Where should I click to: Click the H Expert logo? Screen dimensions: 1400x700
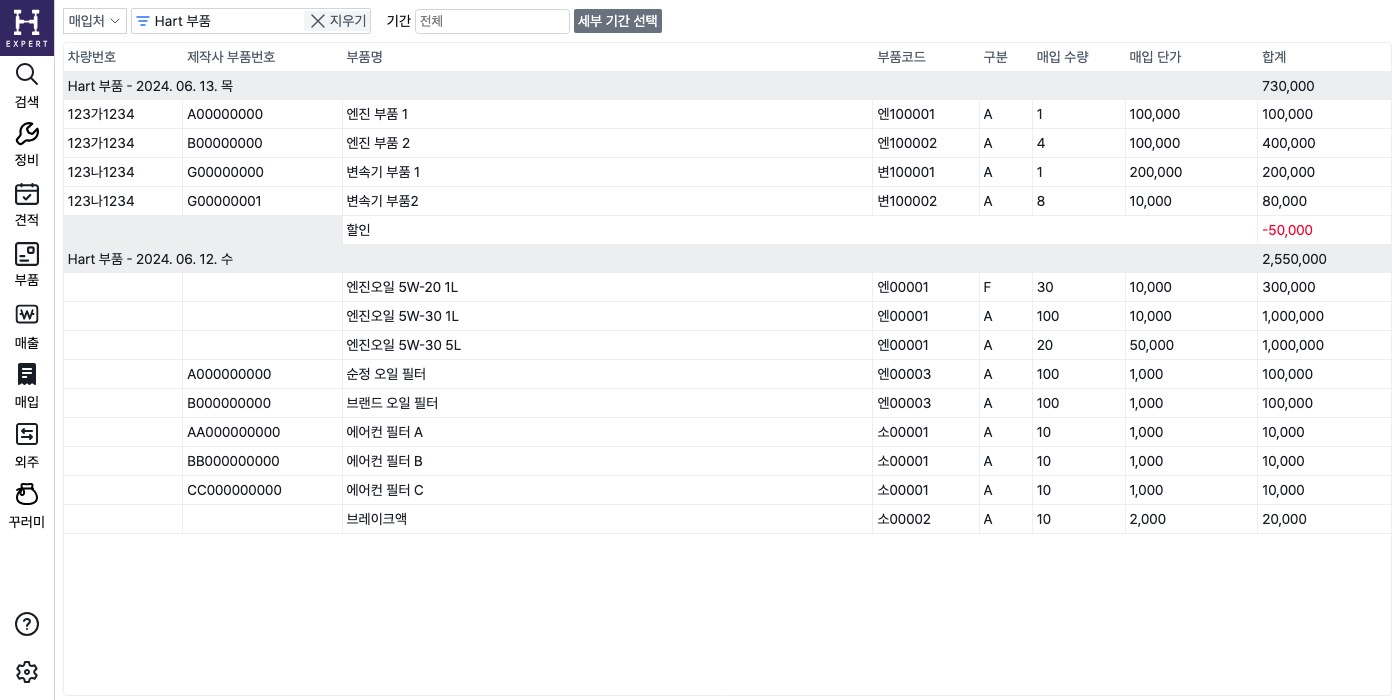pos(27,27)
